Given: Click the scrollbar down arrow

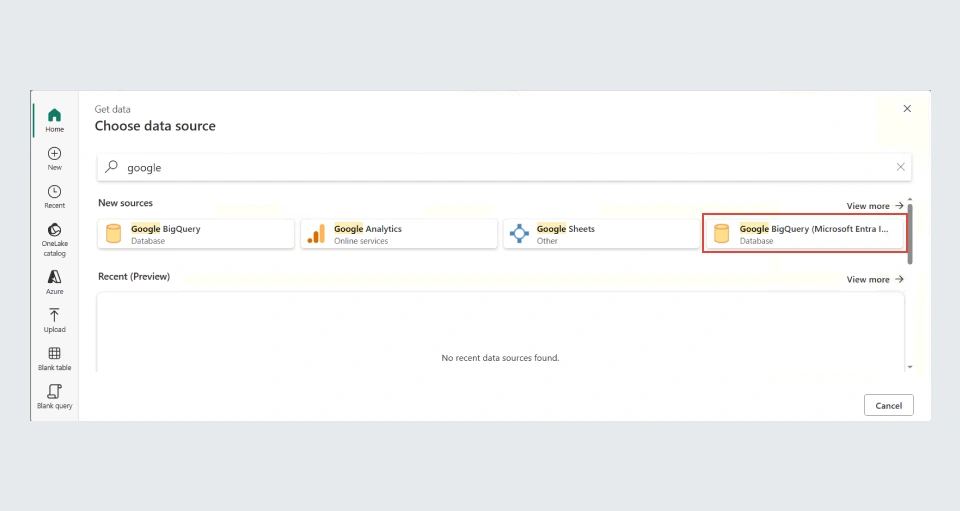Looking at the screenshot, I should pyautogui.click(x=910, y=367).
